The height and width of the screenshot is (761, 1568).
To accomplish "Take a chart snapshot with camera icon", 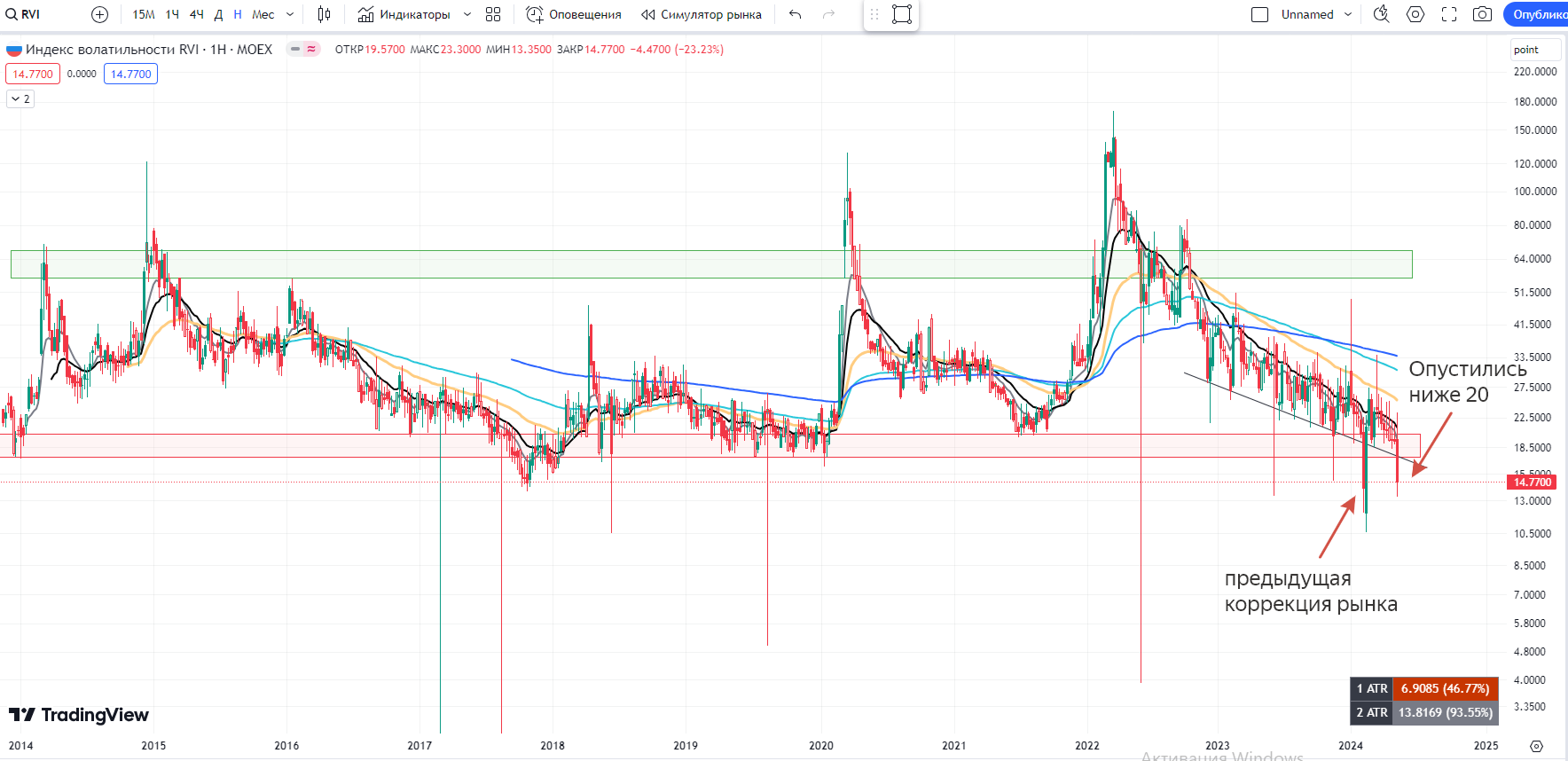I will click(x=1482, y=14).
